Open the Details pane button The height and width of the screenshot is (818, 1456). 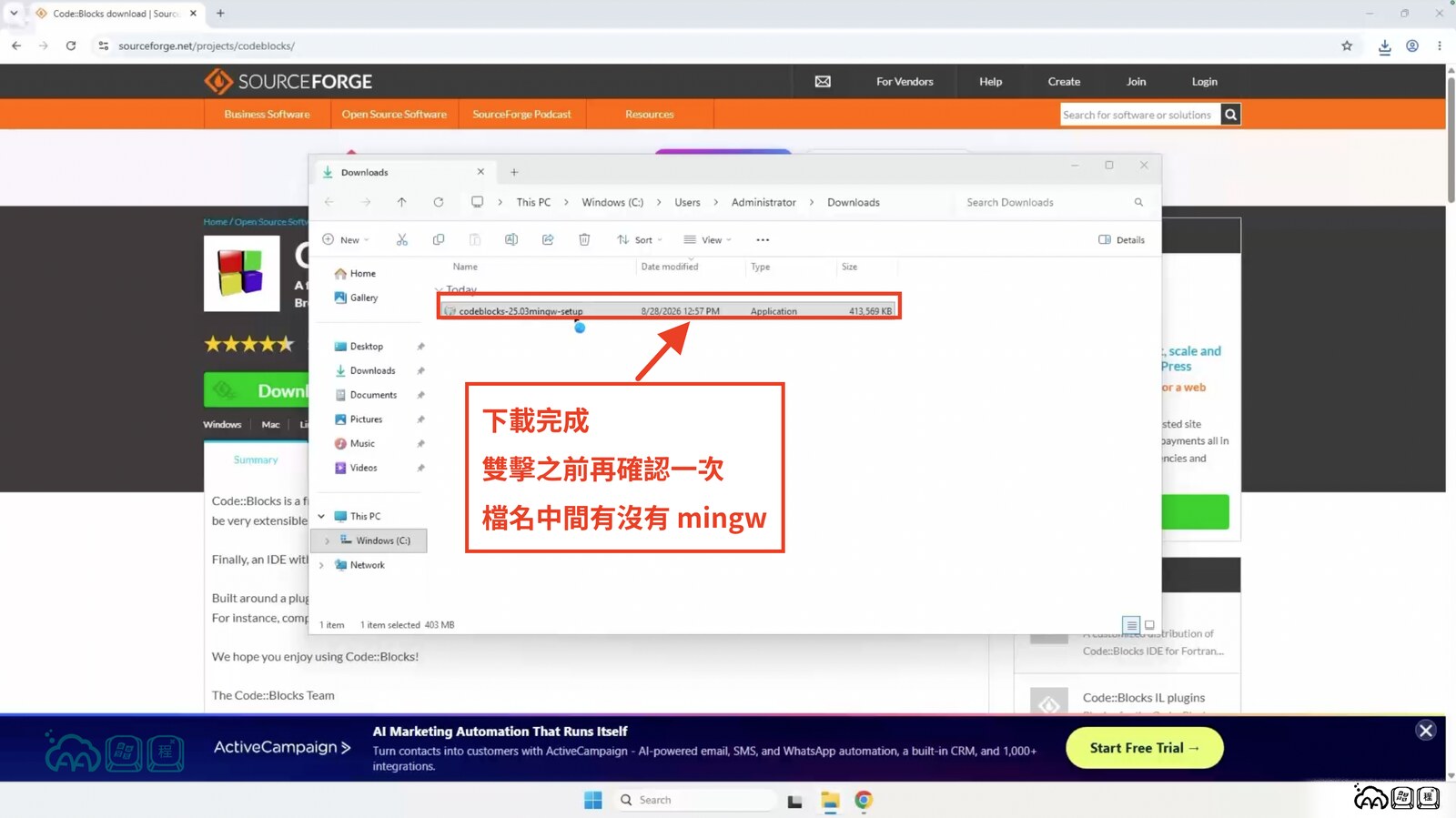click(x=1121, y=240)
